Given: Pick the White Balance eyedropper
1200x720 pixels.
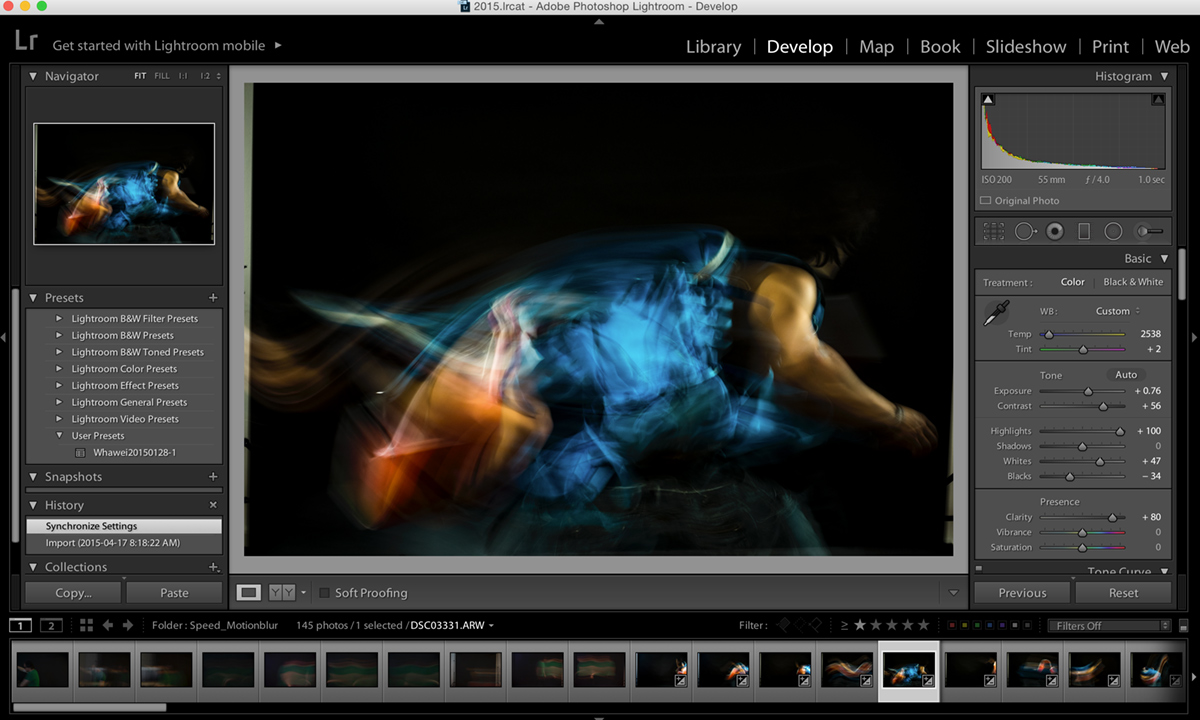Looking at the screenshot, I should coord(996,314).
